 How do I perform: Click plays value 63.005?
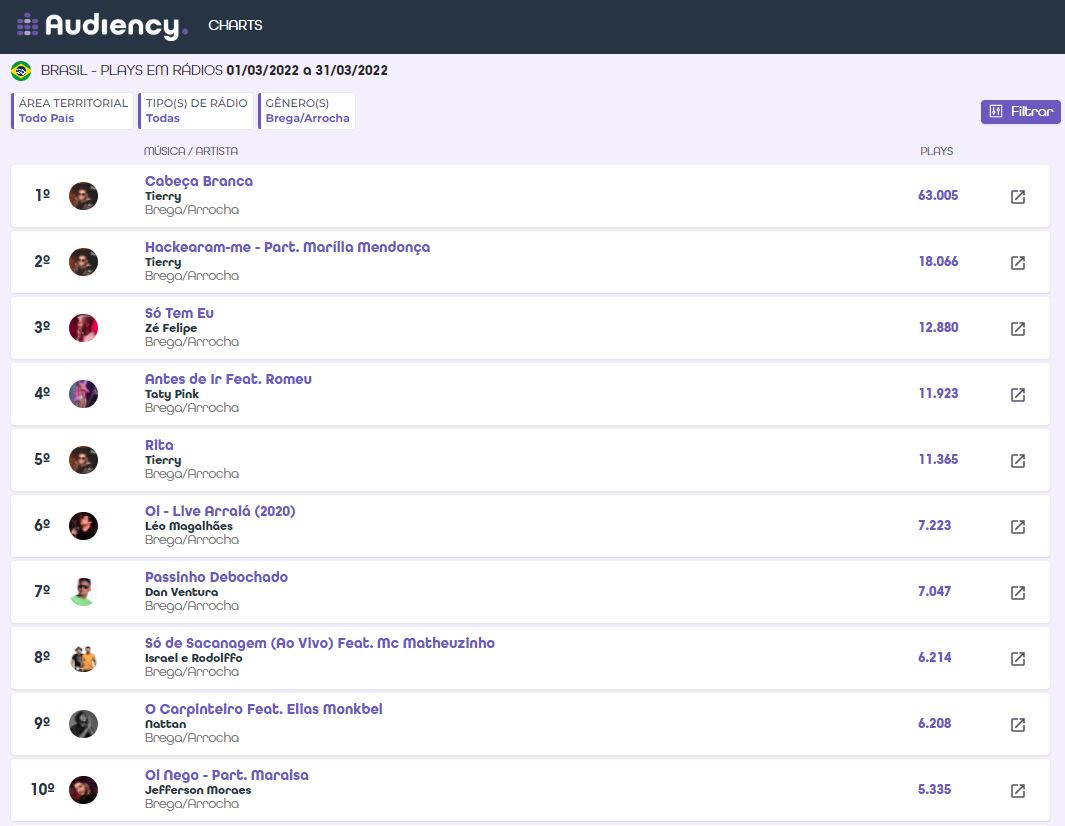pos(938,196)
